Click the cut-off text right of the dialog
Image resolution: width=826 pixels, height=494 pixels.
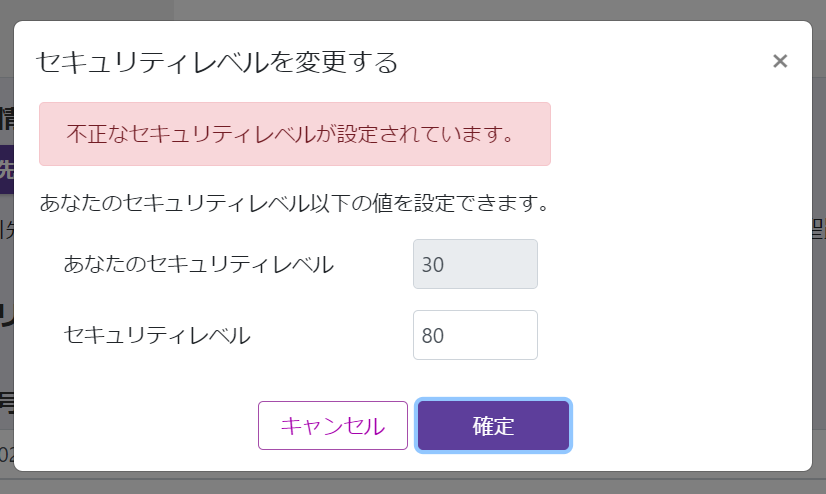pyautogui.click(x=819, y=232)
